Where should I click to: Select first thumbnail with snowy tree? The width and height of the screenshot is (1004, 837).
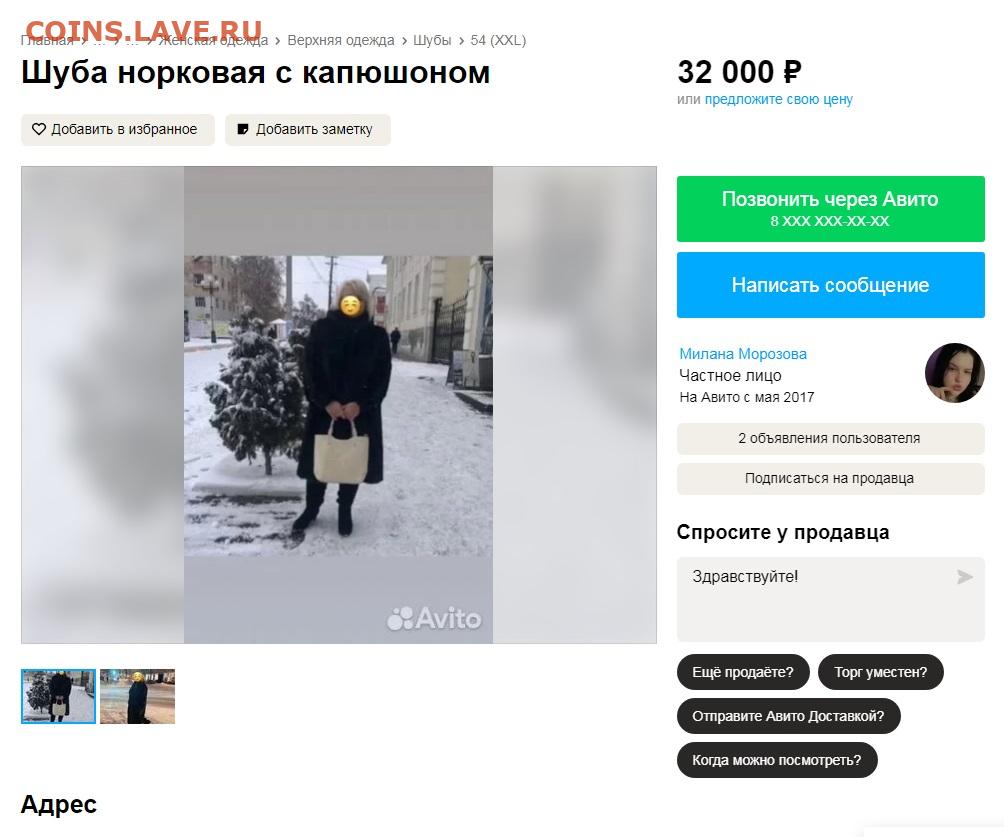click(x=58, y=696)
